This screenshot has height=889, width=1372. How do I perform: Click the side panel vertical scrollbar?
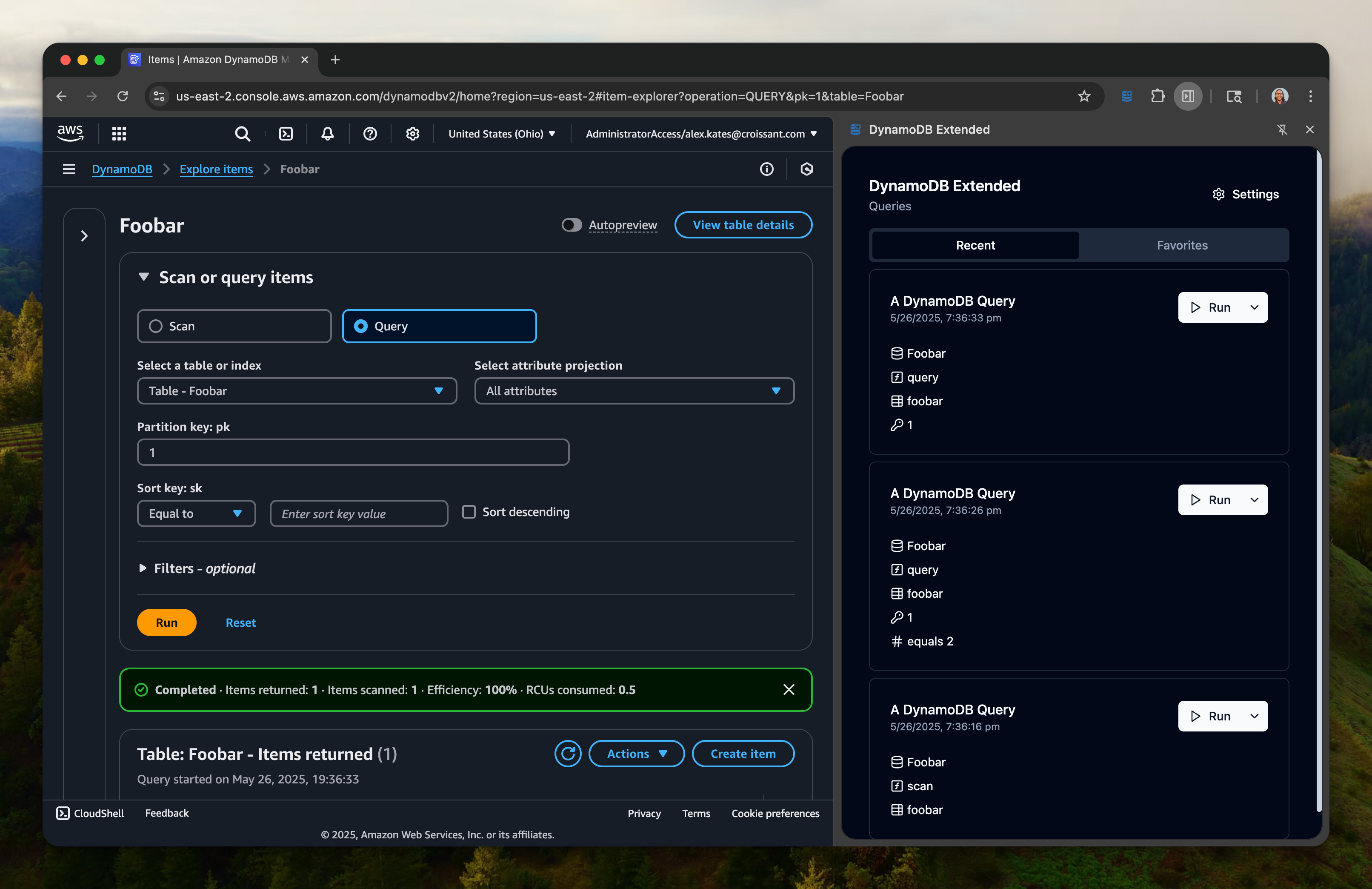pyautogui.click(x=1319, y=482)
